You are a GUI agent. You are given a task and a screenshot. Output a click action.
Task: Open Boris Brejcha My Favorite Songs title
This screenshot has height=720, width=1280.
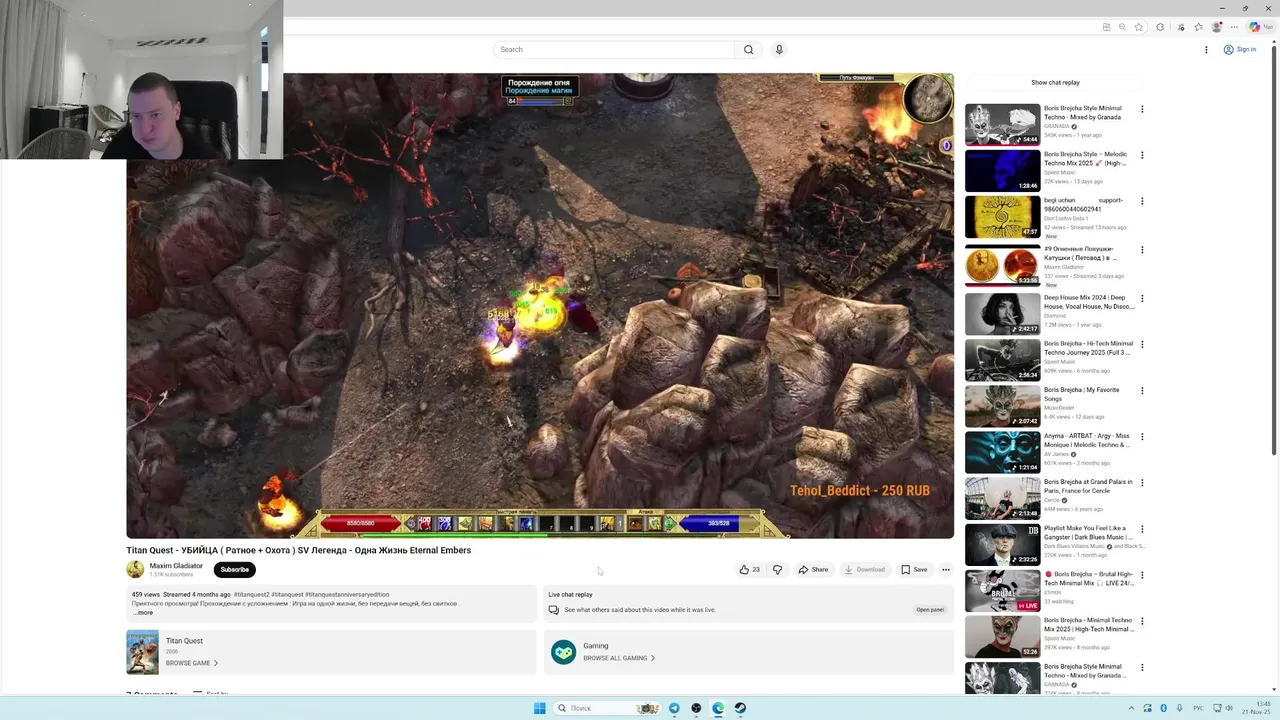click(1082, 394)
